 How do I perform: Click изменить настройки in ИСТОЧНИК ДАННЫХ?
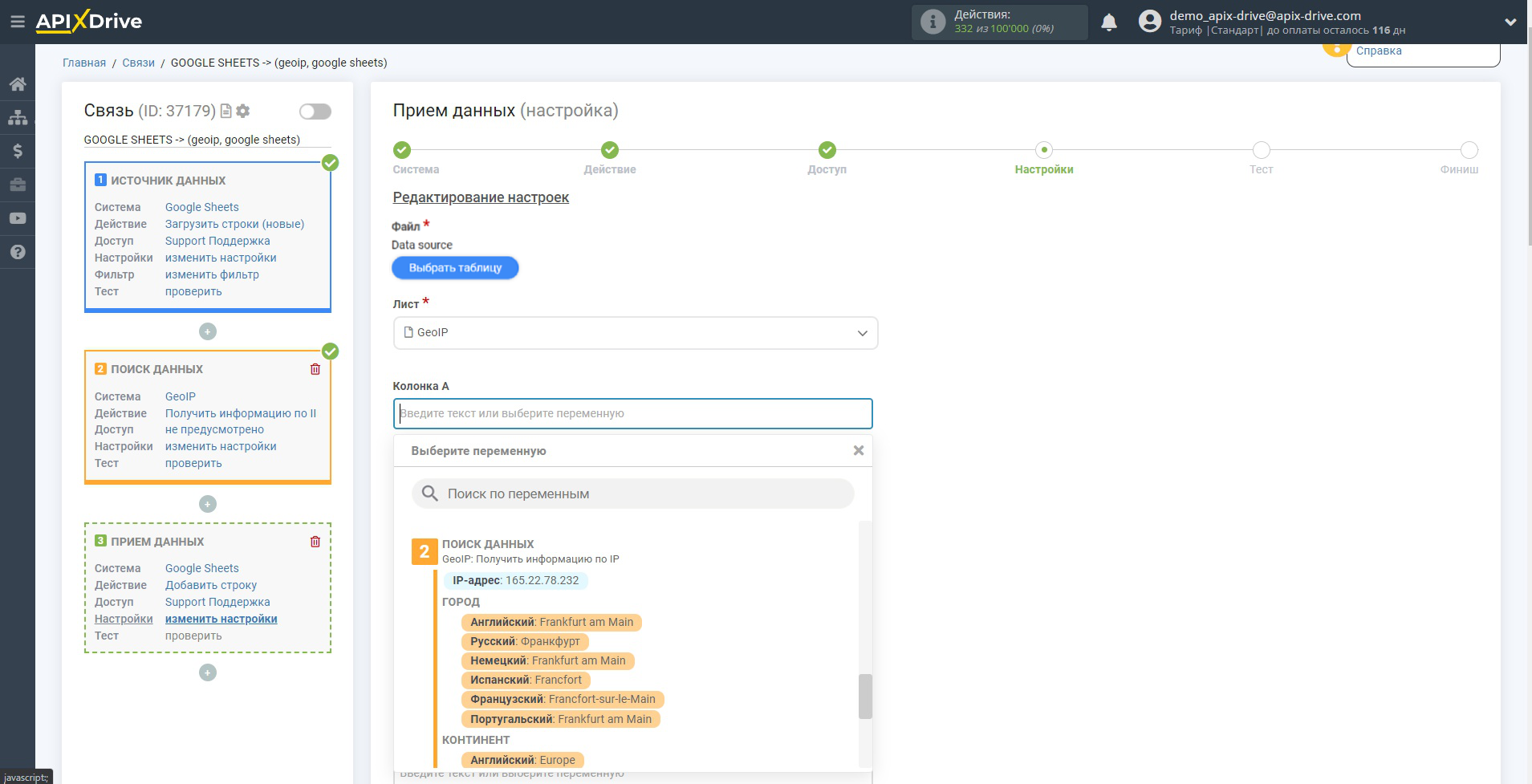tap(221, 258)
